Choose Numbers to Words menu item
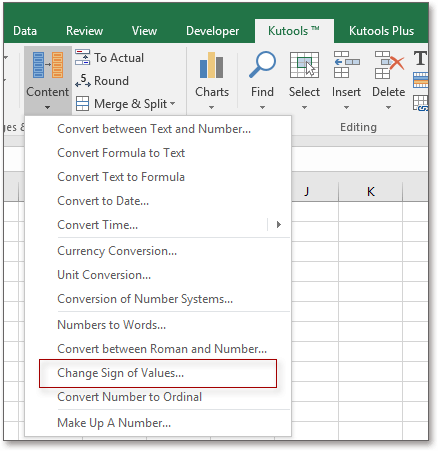Viewport: 438px width, 451px height. (158, 325)
